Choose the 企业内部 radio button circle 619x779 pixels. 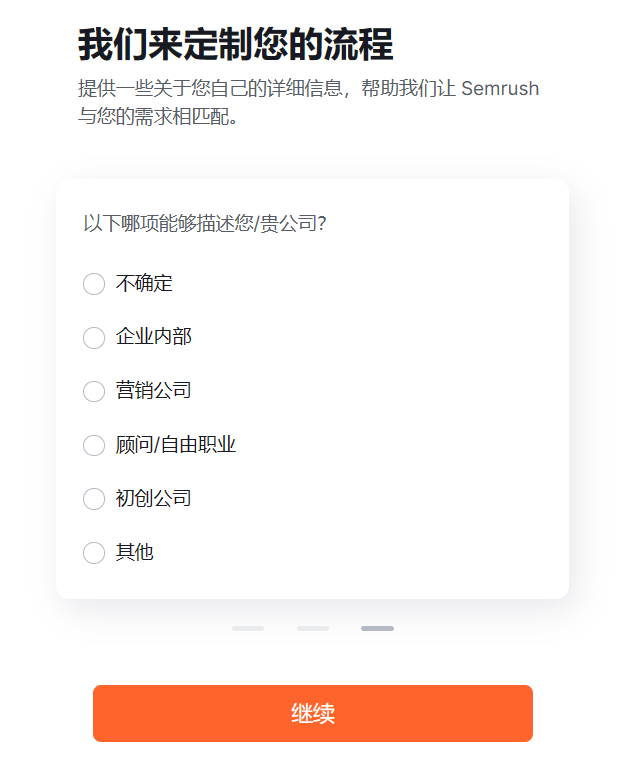94,337
